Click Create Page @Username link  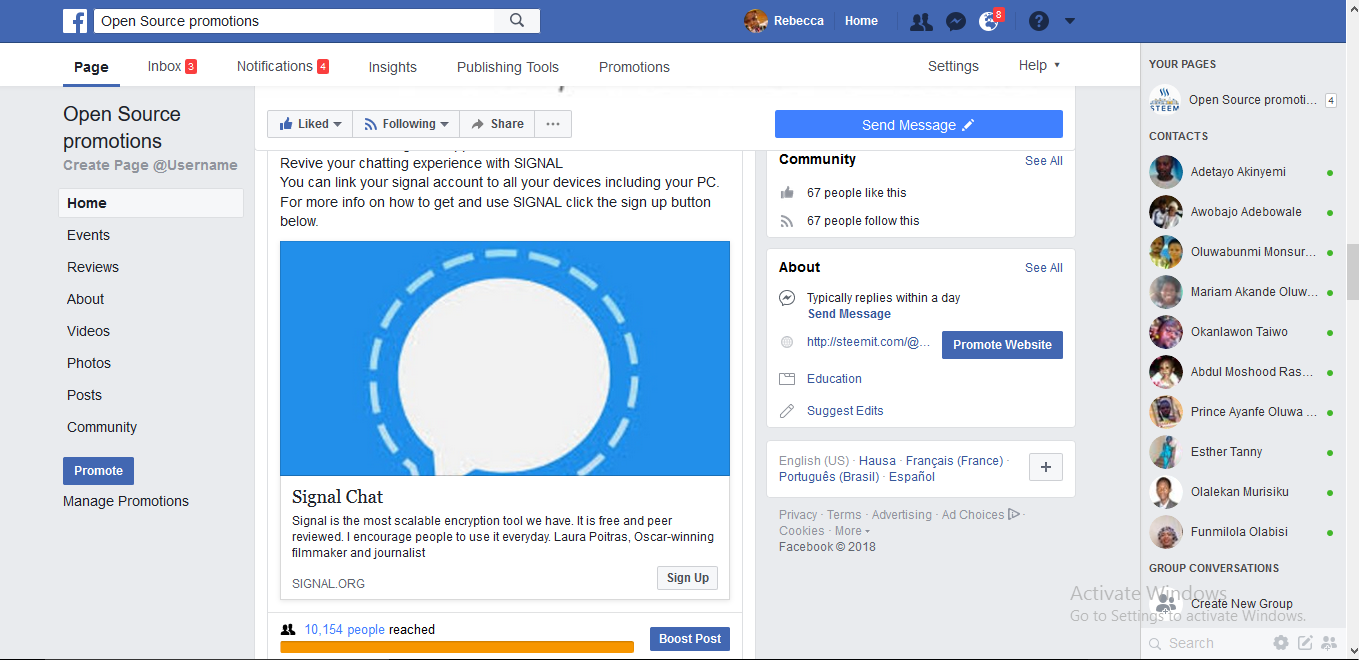150,165
